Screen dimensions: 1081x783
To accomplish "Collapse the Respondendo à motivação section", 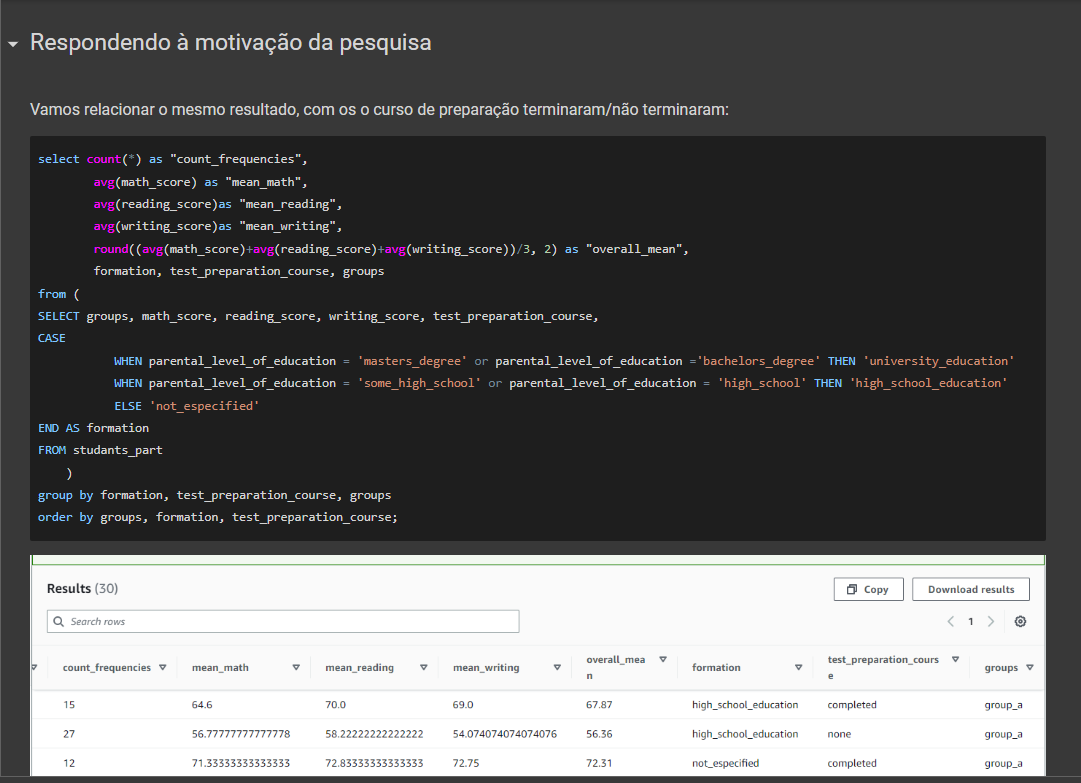I will (x=13, y=44).
